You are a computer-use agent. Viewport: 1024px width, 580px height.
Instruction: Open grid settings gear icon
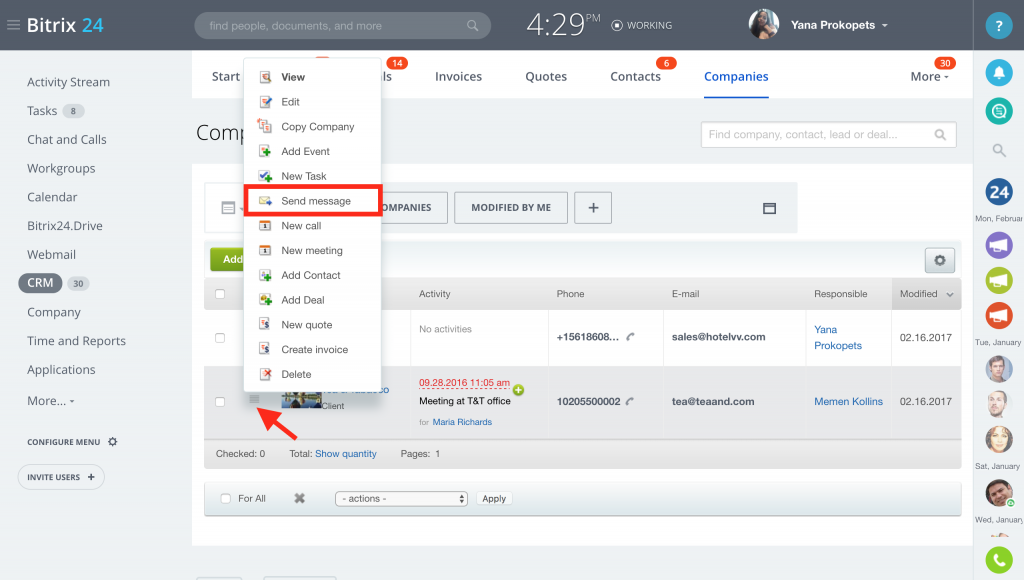tap(940, 260)
